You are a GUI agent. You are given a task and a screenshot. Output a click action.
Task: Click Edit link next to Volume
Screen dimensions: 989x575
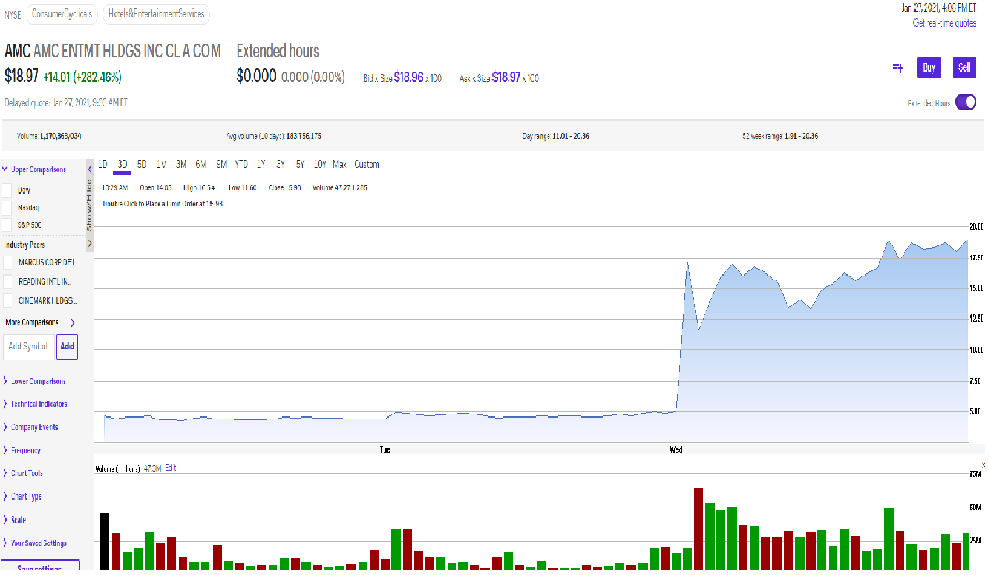(x=170, y=468)
